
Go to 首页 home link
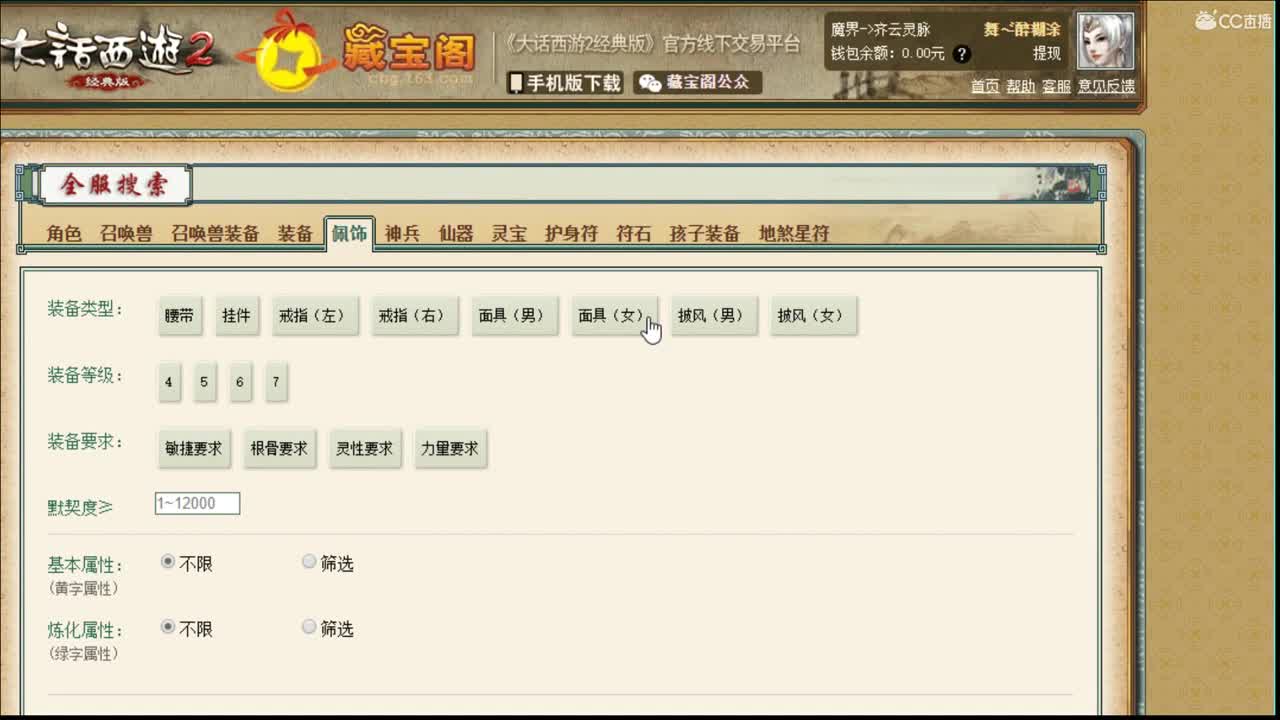point(985,86)
